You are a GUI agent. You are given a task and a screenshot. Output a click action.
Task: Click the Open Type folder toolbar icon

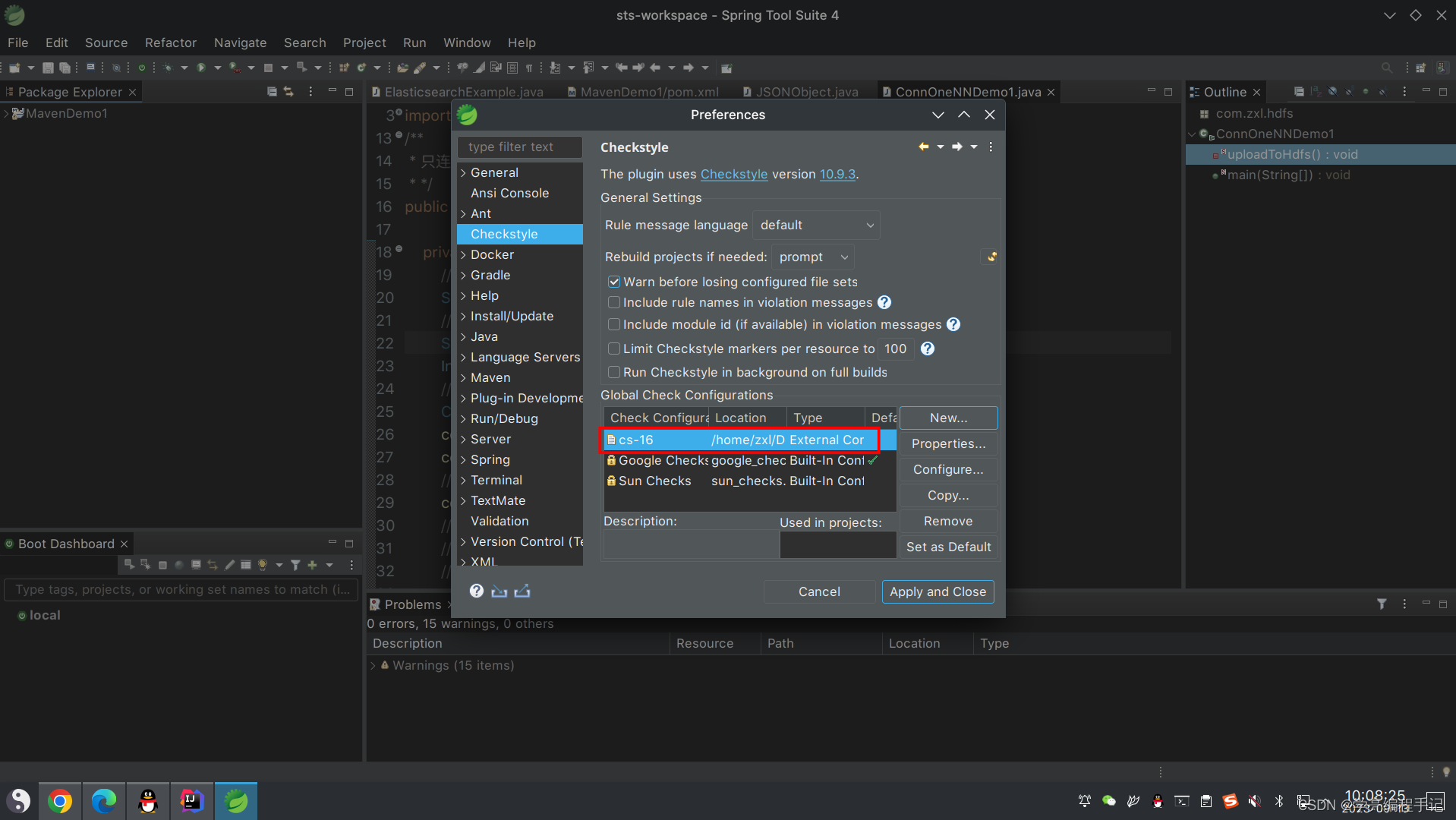pyautogui.click(x=403, y=68)
